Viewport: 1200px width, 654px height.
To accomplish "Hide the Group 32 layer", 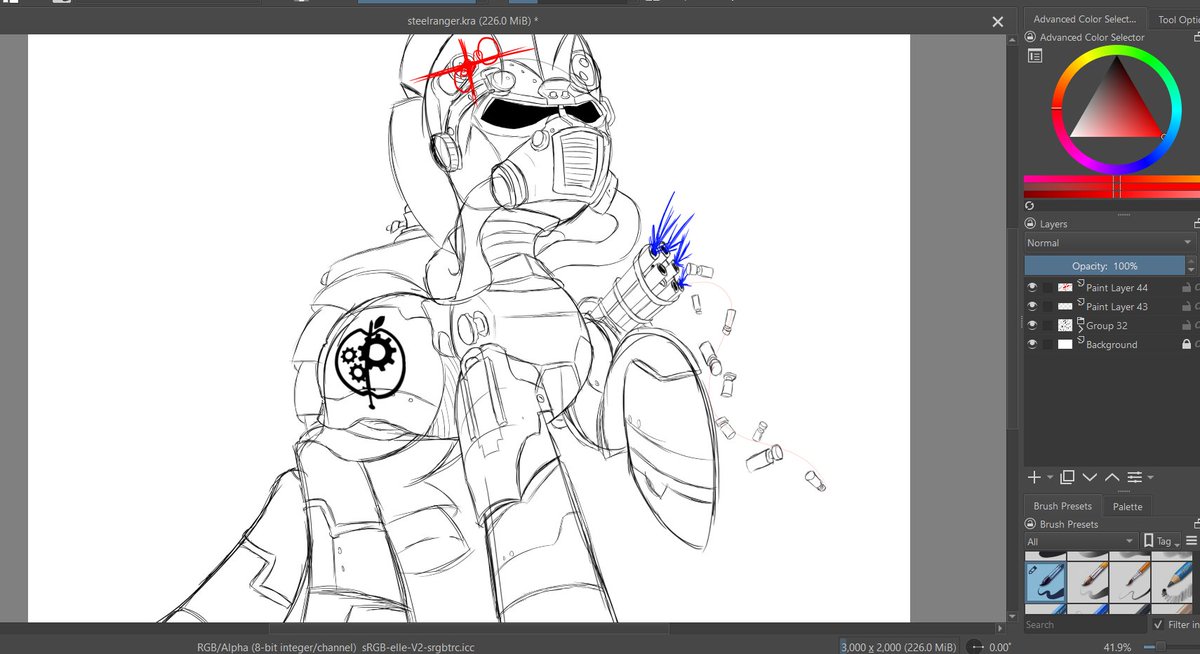I will (x=1033, y=325).
